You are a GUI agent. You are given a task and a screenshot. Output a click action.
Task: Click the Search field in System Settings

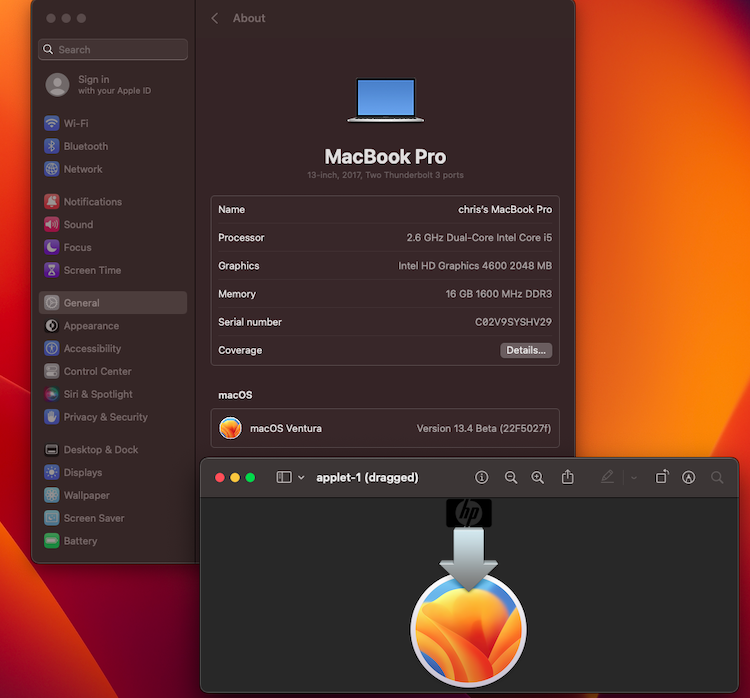113,49
